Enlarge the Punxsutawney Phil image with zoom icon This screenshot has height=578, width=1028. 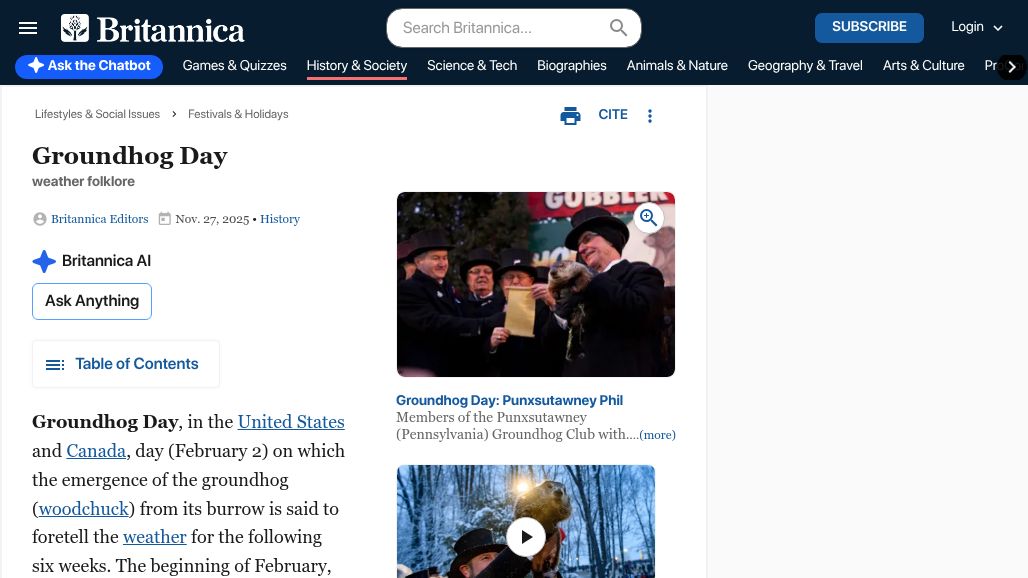[x=649, y=218]
